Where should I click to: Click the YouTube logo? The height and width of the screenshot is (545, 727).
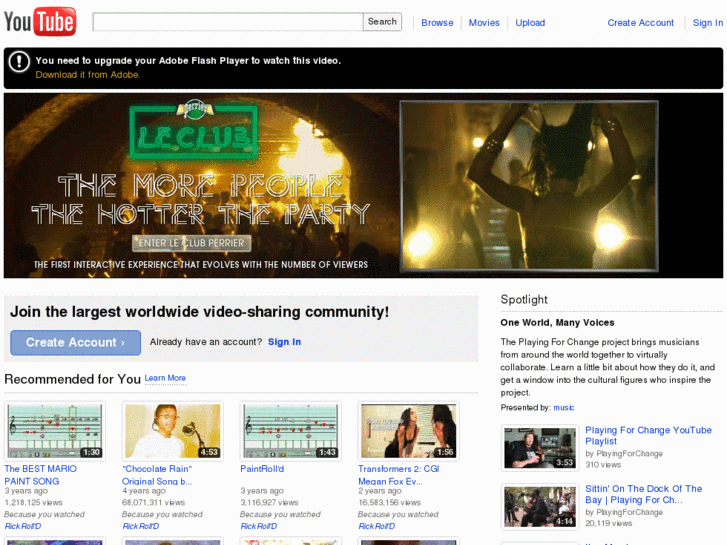coord(40,21)
